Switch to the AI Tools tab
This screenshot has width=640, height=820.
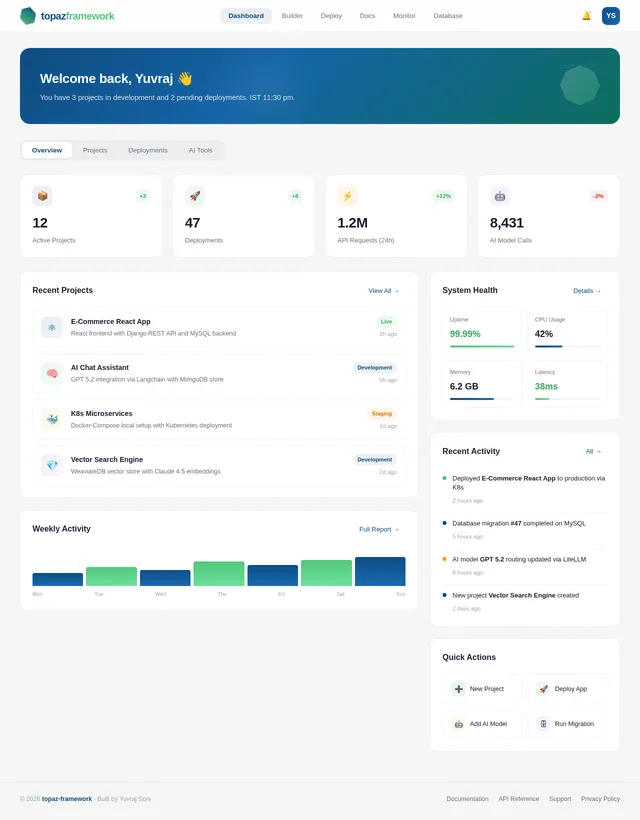(200, 150)
